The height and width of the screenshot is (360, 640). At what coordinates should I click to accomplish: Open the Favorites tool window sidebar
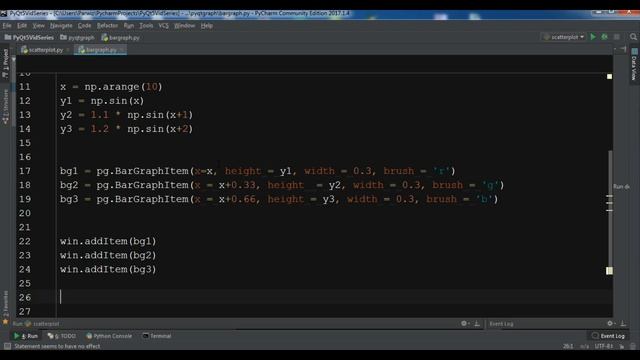point(5,307)
